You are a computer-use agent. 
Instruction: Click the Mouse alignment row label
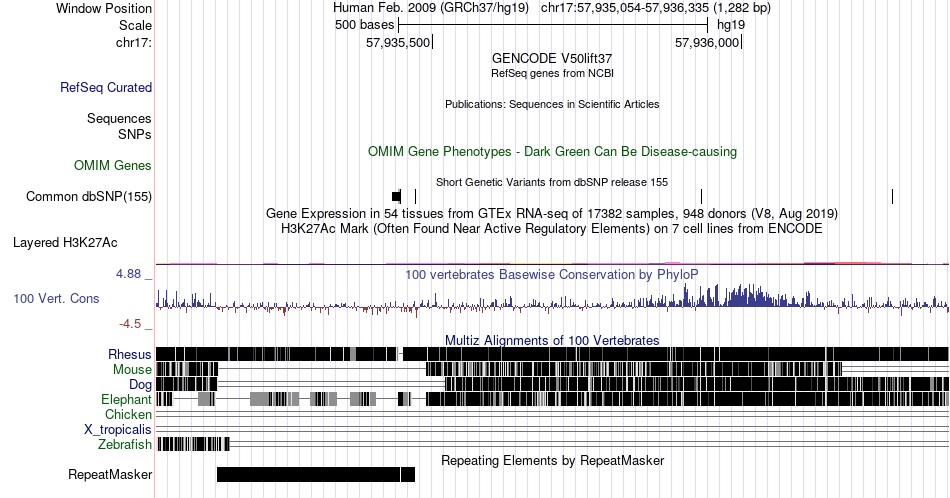[132, 370]
